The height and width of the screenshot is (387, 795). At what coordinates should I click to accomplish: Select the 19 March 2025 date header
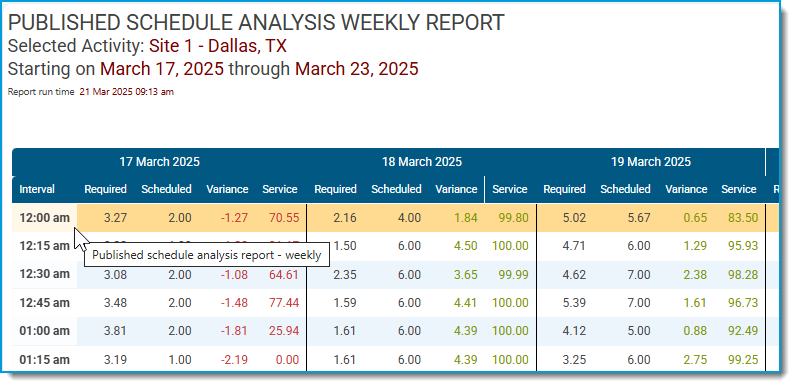tap(651, 162)
